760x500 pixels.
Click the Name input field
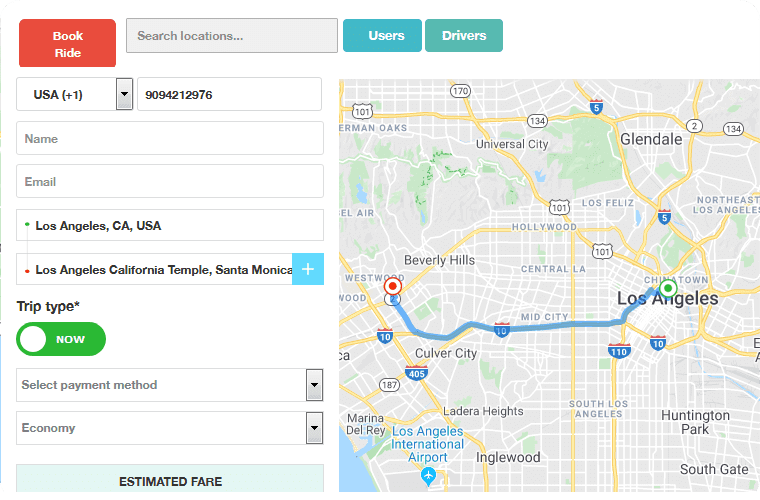[x=170, y=138]
